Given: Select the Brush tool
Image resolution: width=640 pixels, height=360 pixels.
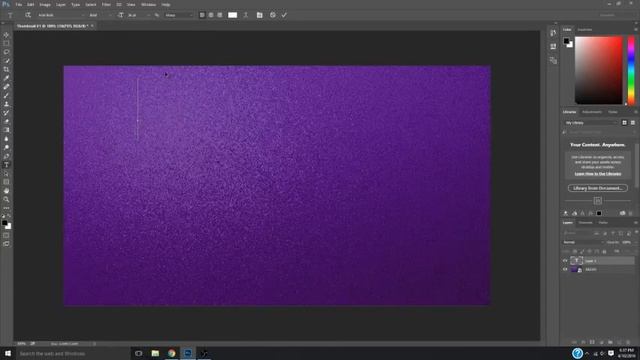Looking at the screenshot, I should 6,96.
